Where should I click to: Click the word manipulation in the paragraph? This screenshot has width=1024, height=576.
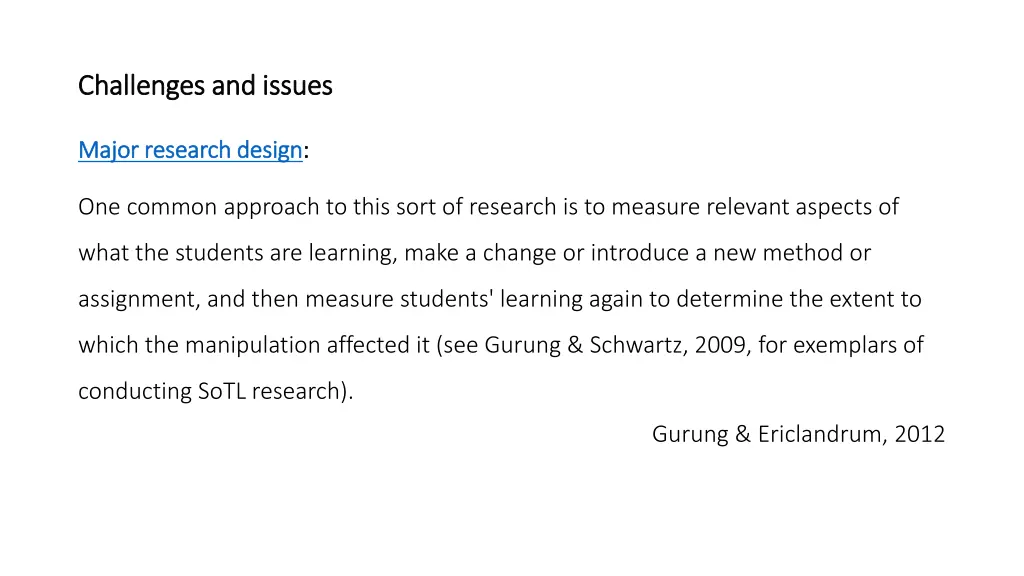tap(253, 345)
